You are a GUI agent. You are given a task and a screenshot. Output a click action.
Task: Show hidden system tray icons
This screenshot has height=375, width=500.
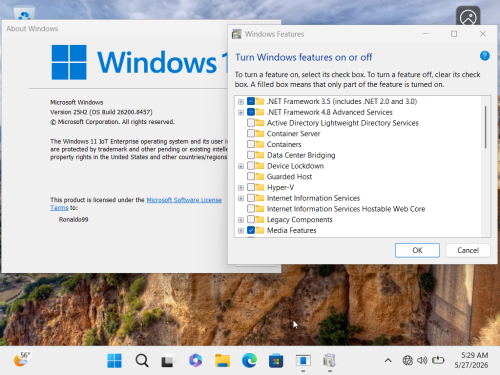tap(388, 360)
